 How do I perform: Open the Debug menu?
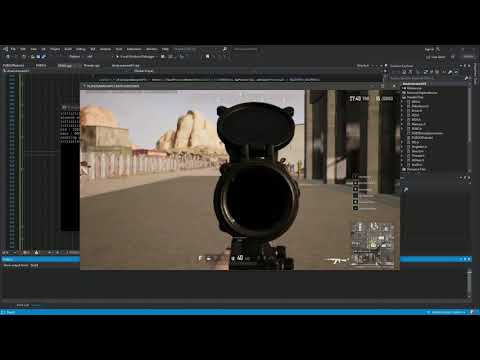81,49
